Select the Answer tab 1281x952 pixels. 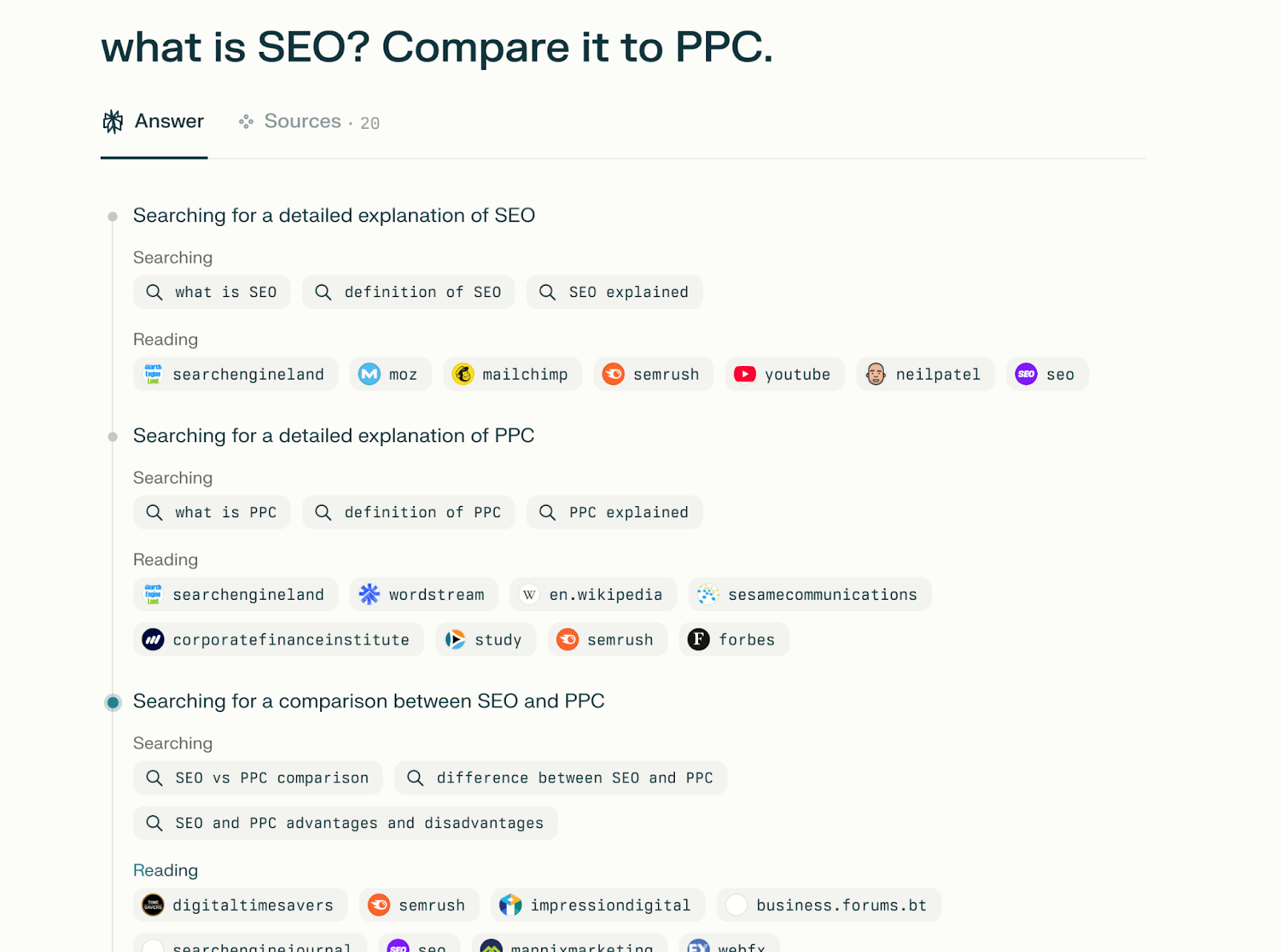click(154, 122)
